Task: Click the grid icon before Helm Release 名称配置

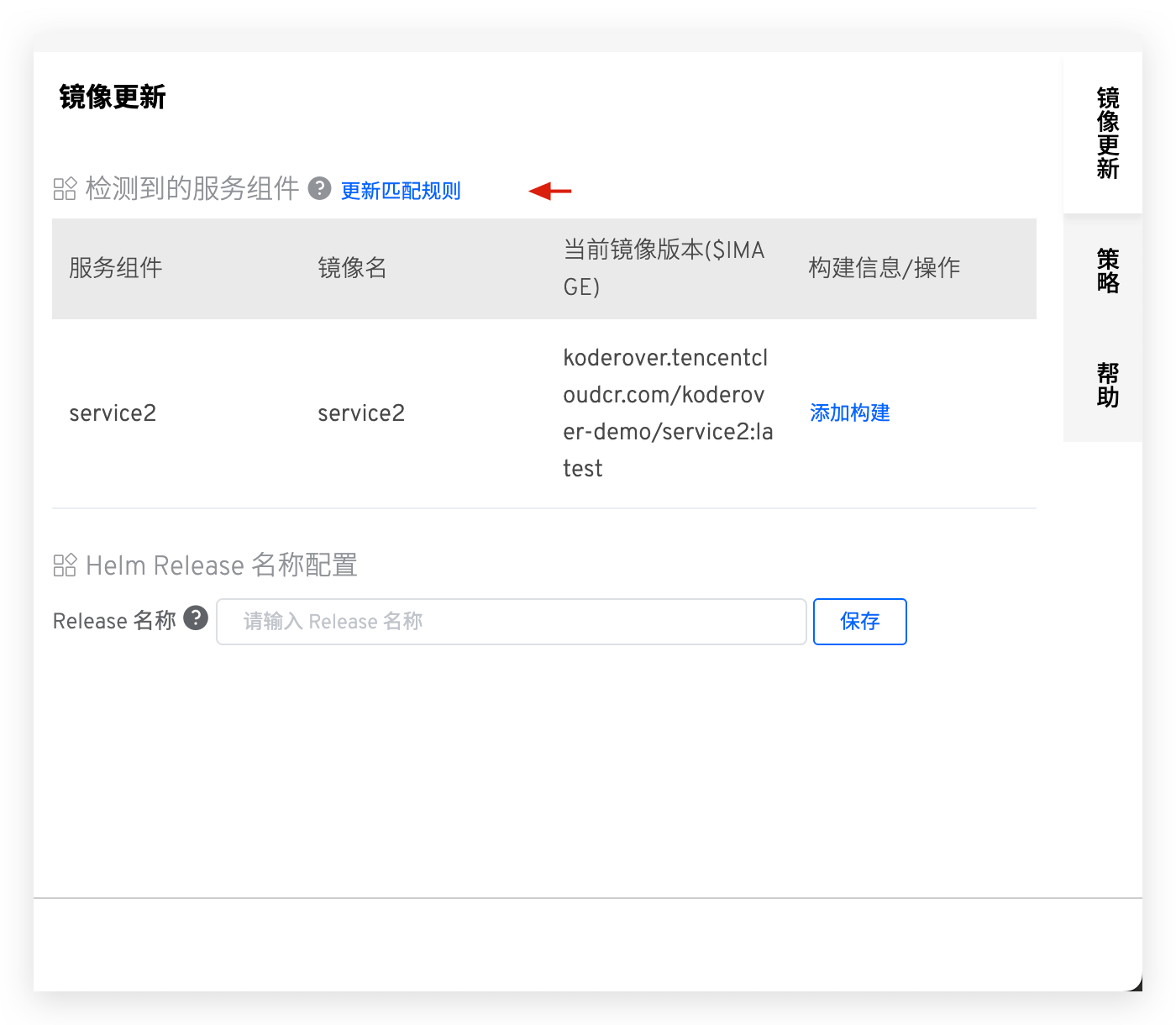Action: (x=65, y=565)
